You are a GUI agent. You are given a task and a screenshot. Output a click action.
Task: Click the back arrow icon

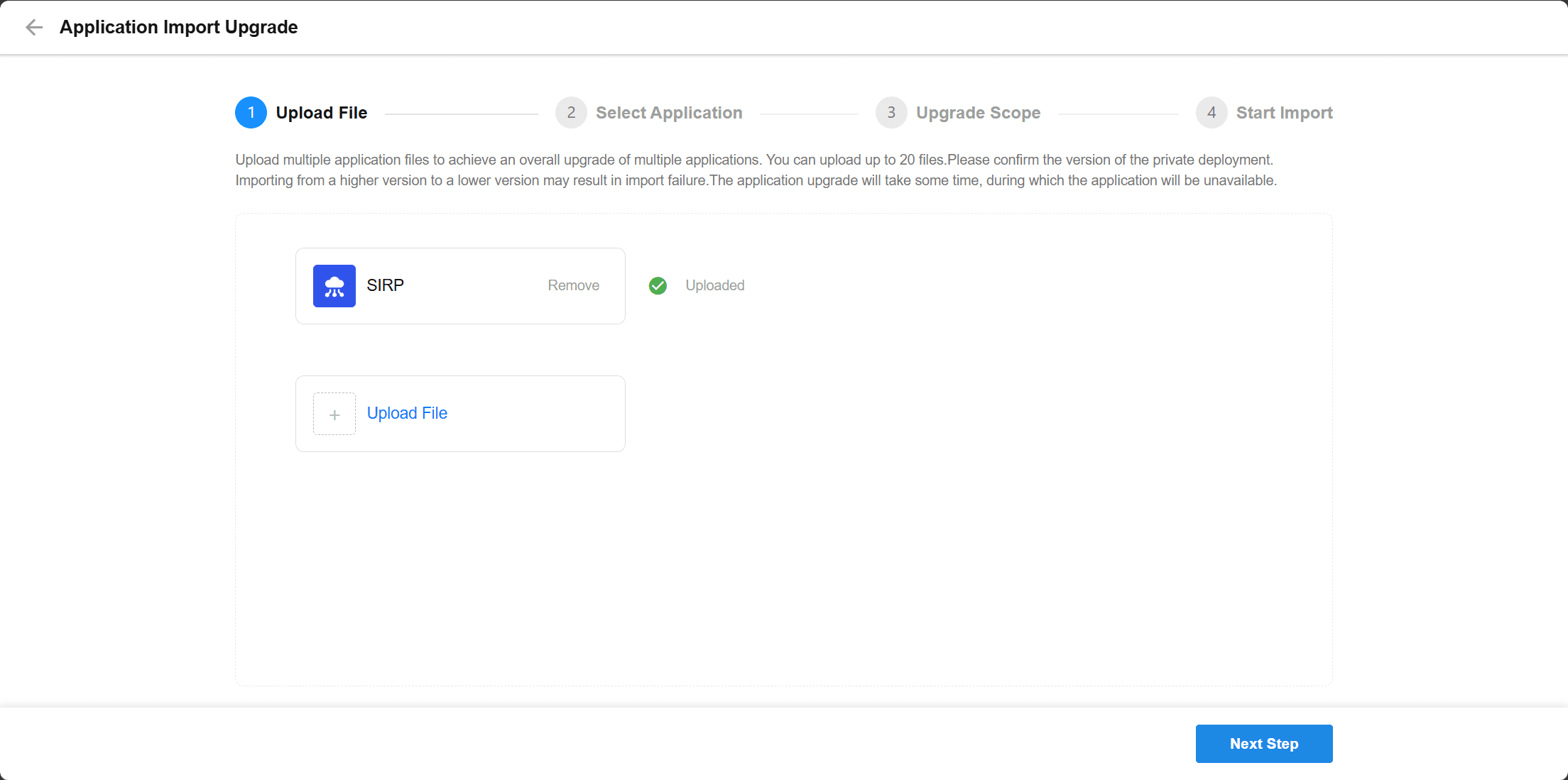[33, 28]
